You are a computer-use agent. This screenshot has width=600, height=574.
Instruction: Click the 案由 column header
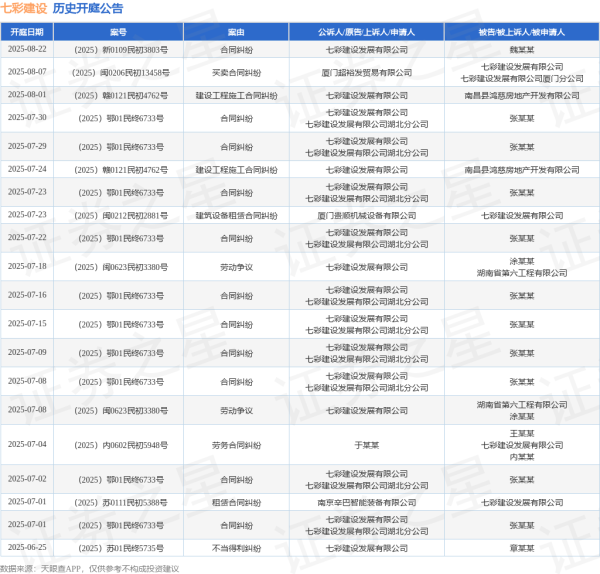tap(236, 32)
